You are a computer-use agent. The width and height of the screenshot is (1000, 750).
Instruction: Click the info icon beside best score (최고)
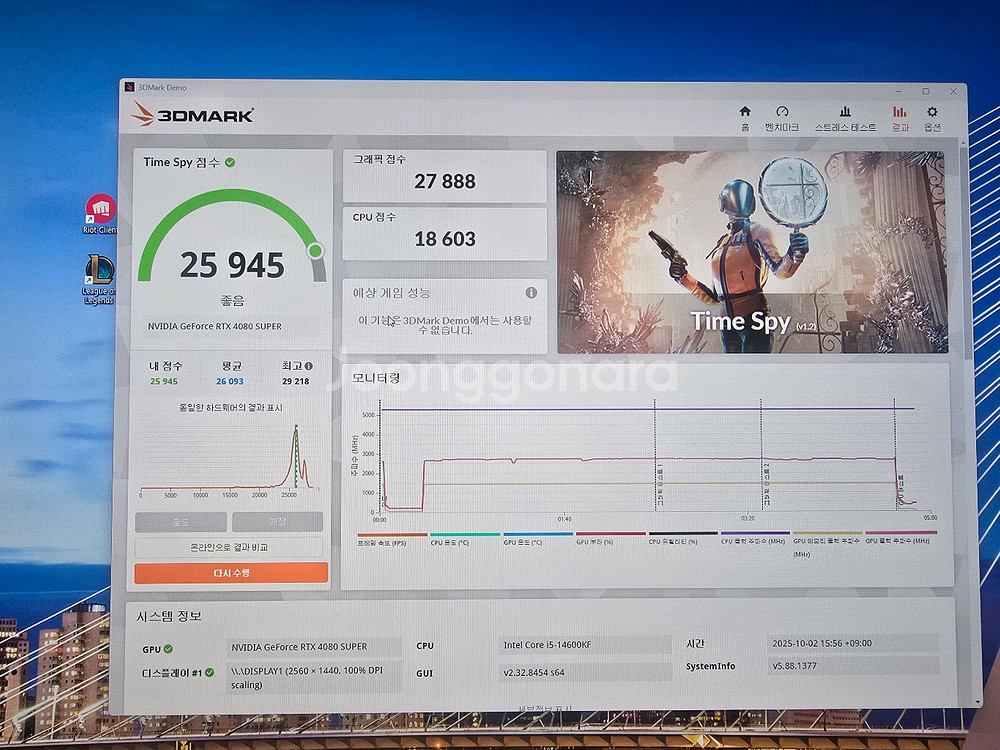[x=309, y=367]
